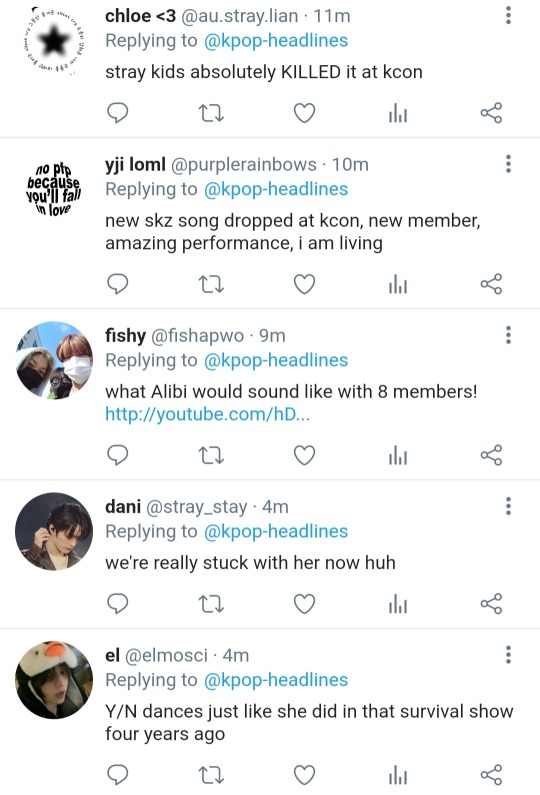This screenshot has width=540, height=795.
Task: Share yji loml's tweet
Action: [491, 284]
